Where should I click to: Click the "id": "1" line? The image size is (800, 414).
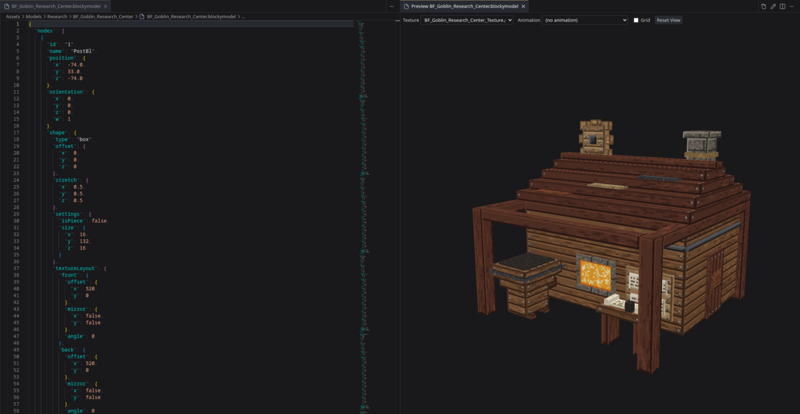click(x=61, y=44)
